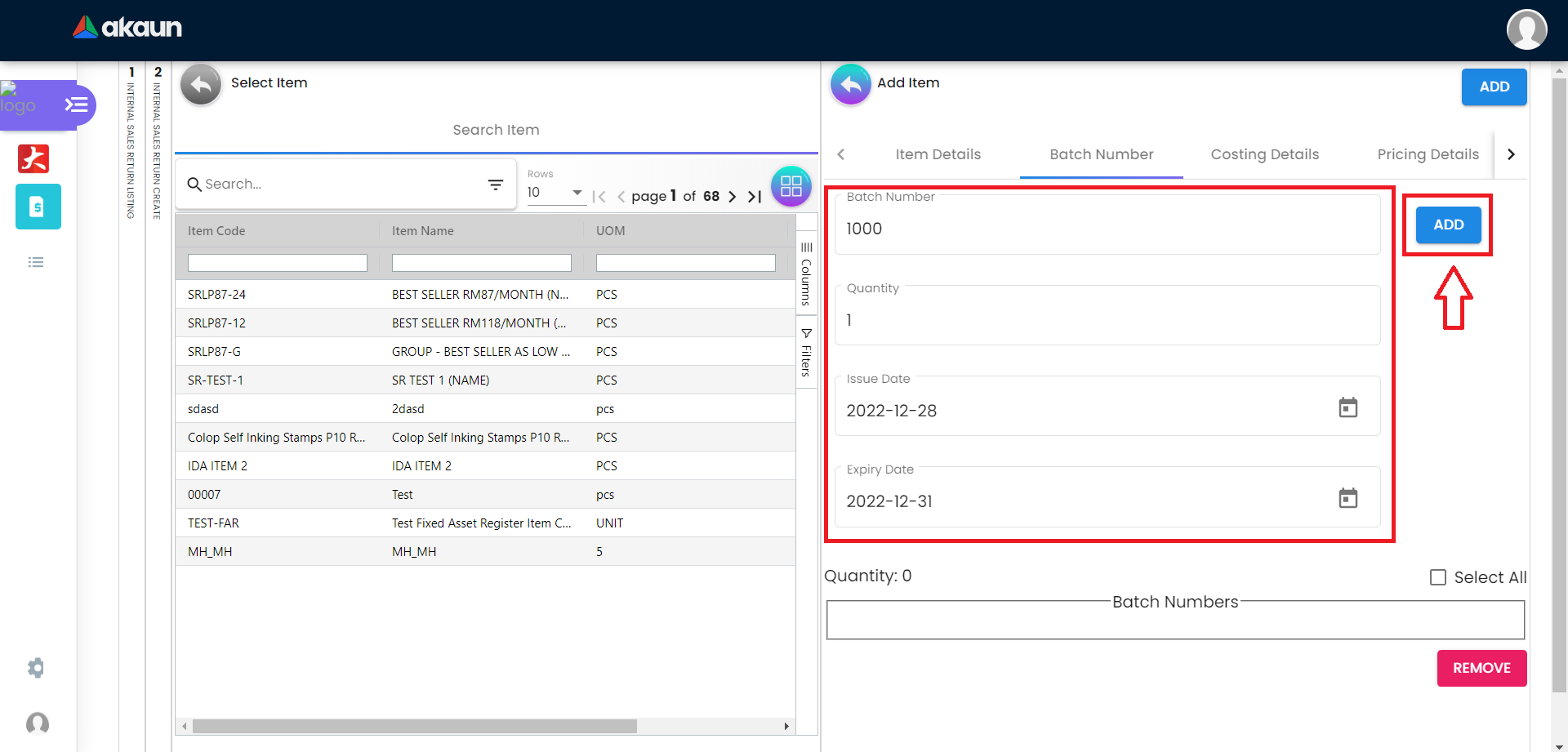
Task: Click the Quantity input field
Action: pos(1107,320)
